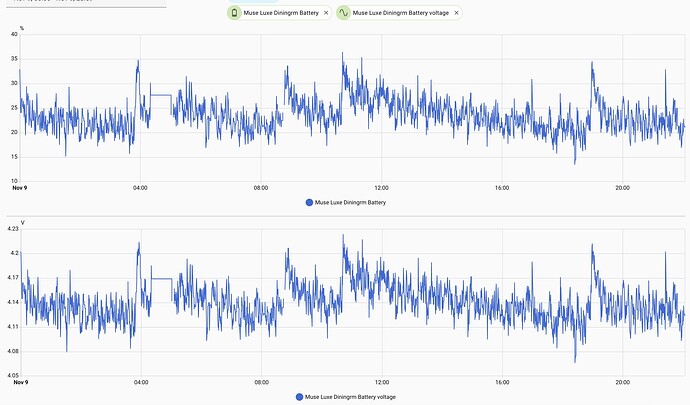Click the V unit label above the voltage chart
The width and height of the screenshot is (690, 405).
(x=22, y=222)
